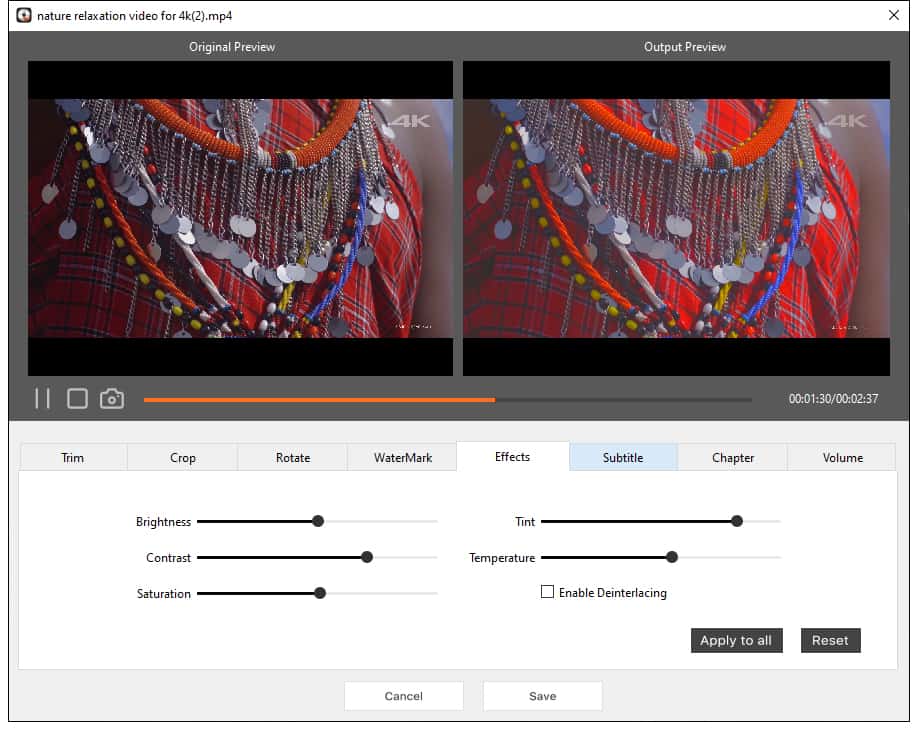Click the app icon in title bar
This screenshot has height=729, width=917.
click(x=23, y=15)
